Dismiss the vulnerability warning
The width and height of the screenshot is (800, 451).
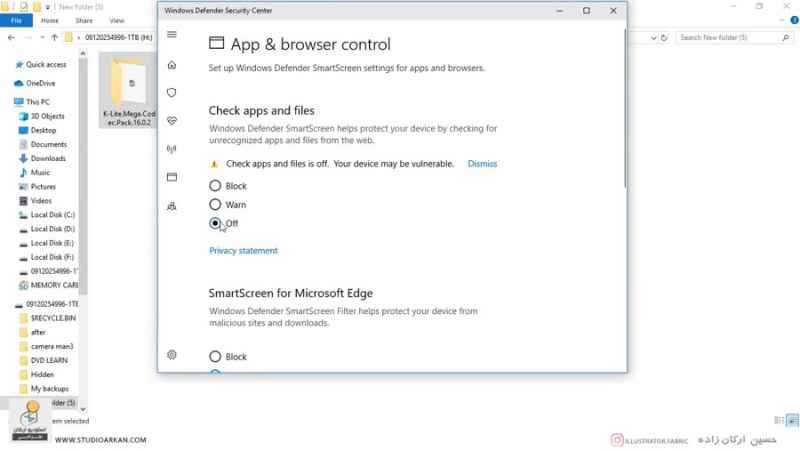tap(482, 164)
